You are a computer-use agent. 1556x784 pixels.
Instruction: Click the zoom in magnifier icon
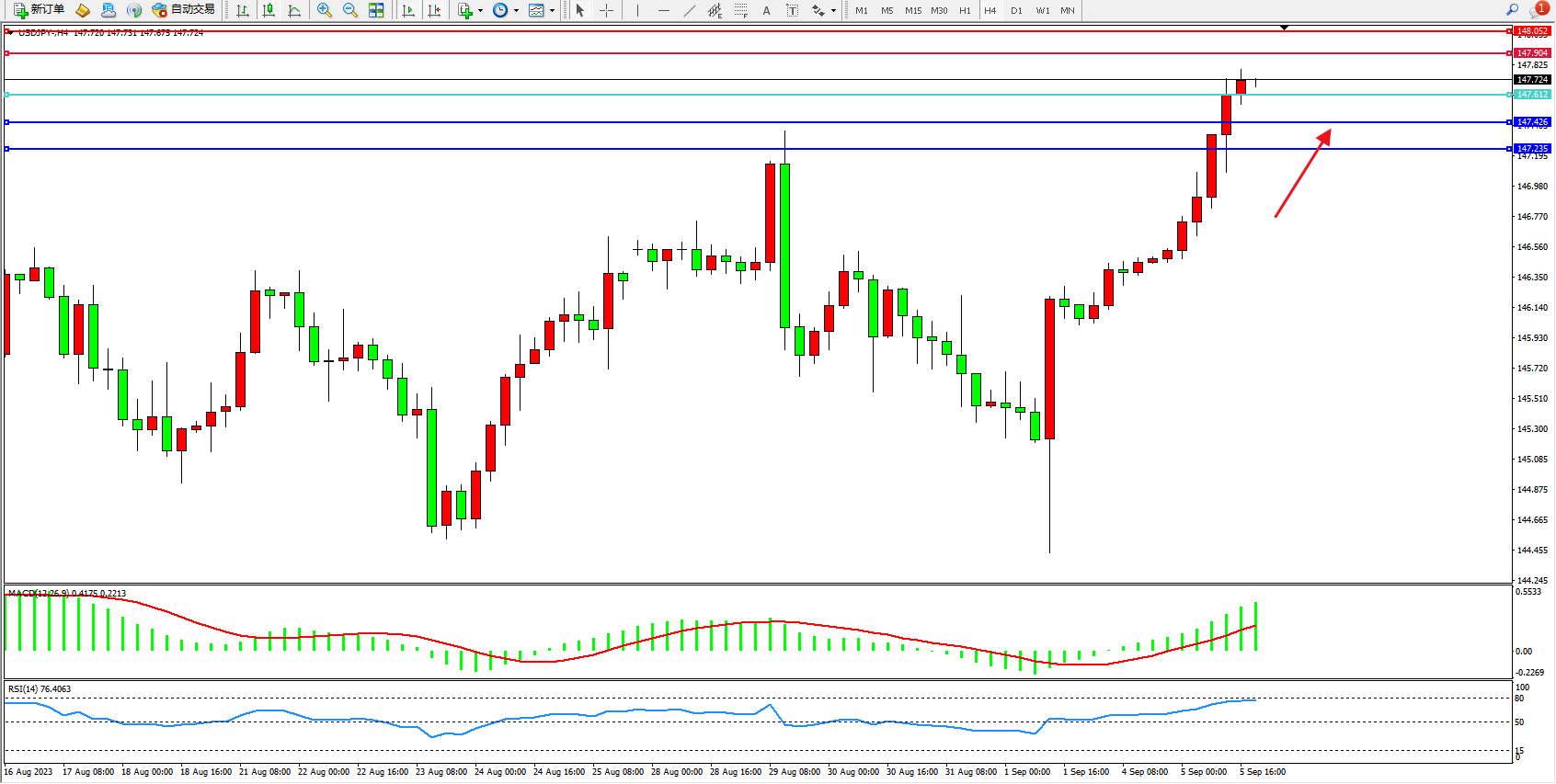pos(325,10)
